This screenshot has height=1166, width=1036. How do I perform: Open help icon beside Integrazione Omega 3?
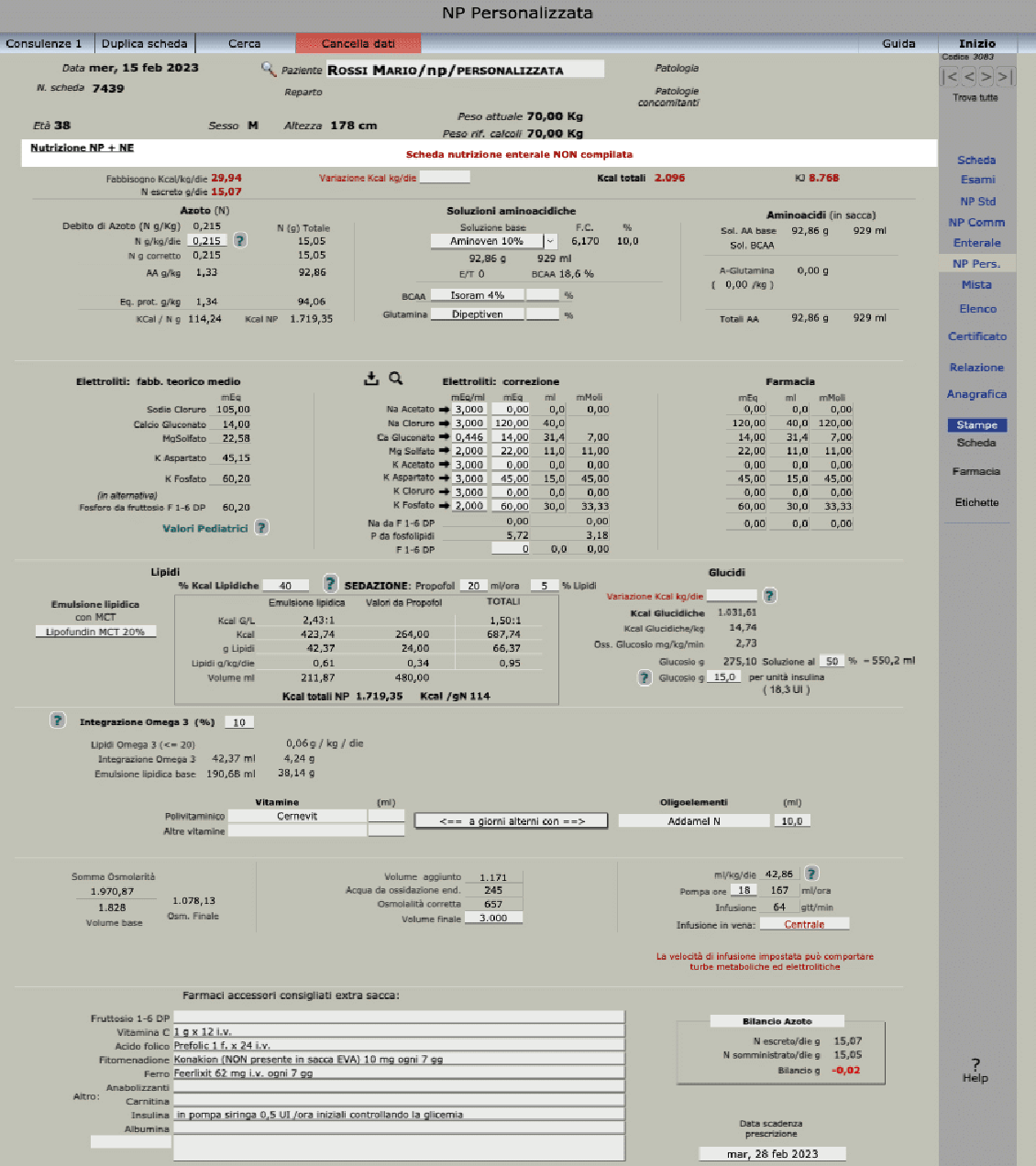click(x=58, y=720)
